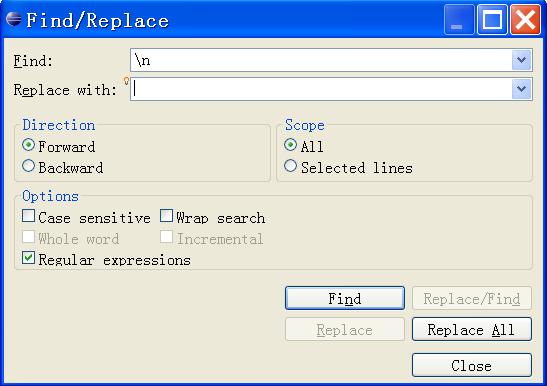Open the Find history dropdown
The width and height of the screenshot is (547, 386).
point(522,60)
